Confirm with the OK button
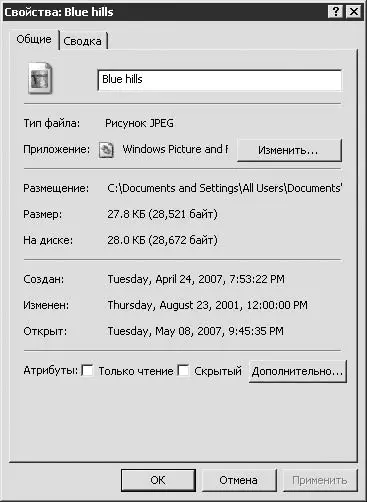 158,480
